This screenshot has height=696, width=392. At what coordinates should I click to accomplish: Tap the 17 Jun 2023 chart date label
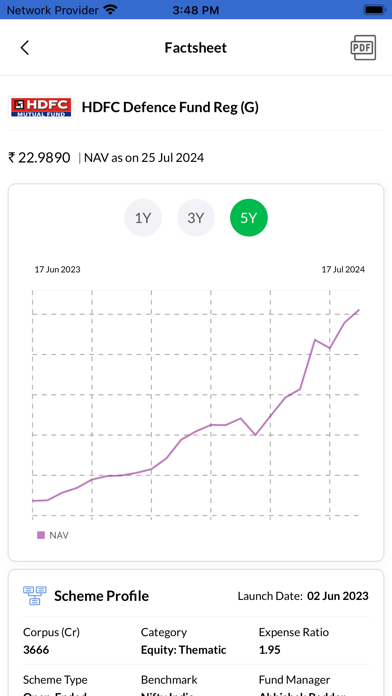click(58, 269)
